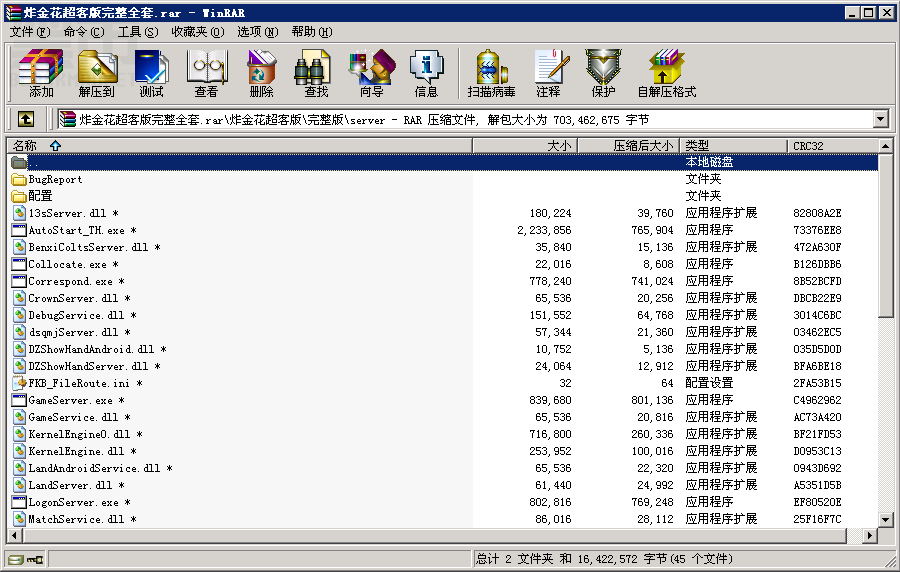Sort by Name (名称) column header
Screen dimensions: 900x572
pyautogui.click(x=239, y=146)
